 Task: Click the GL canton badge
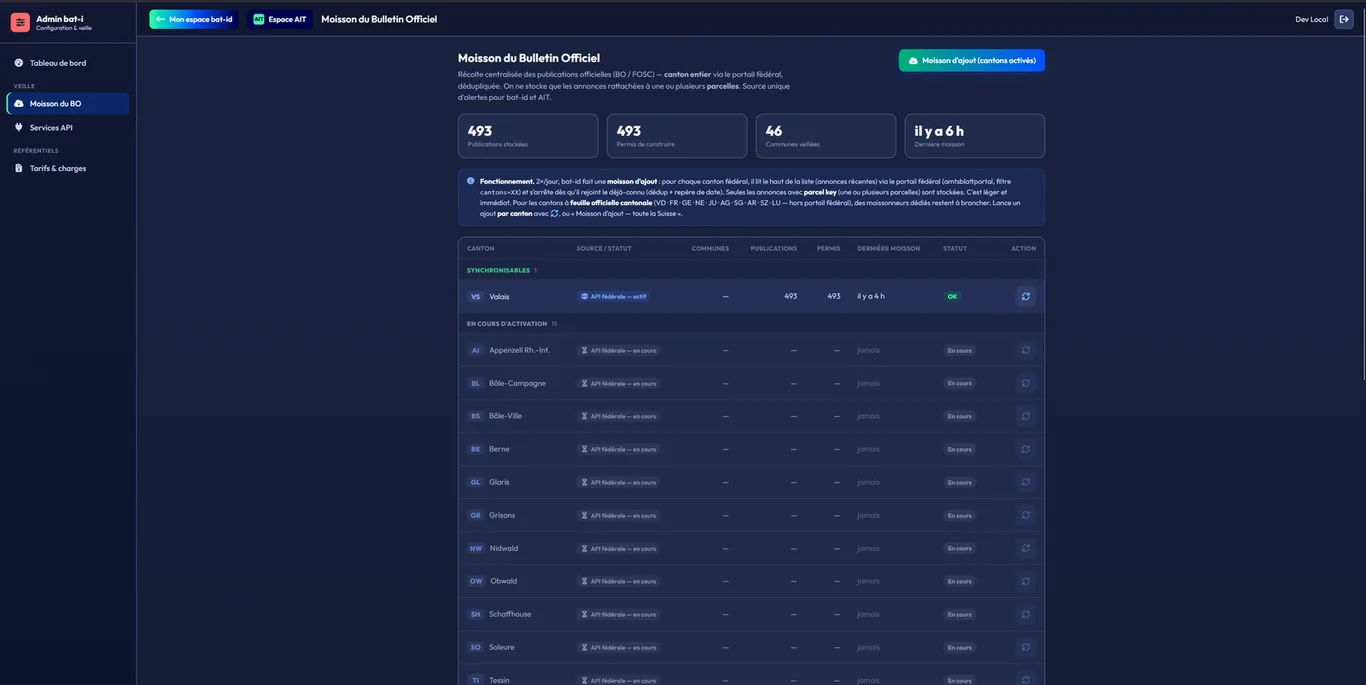coord(476,482)
